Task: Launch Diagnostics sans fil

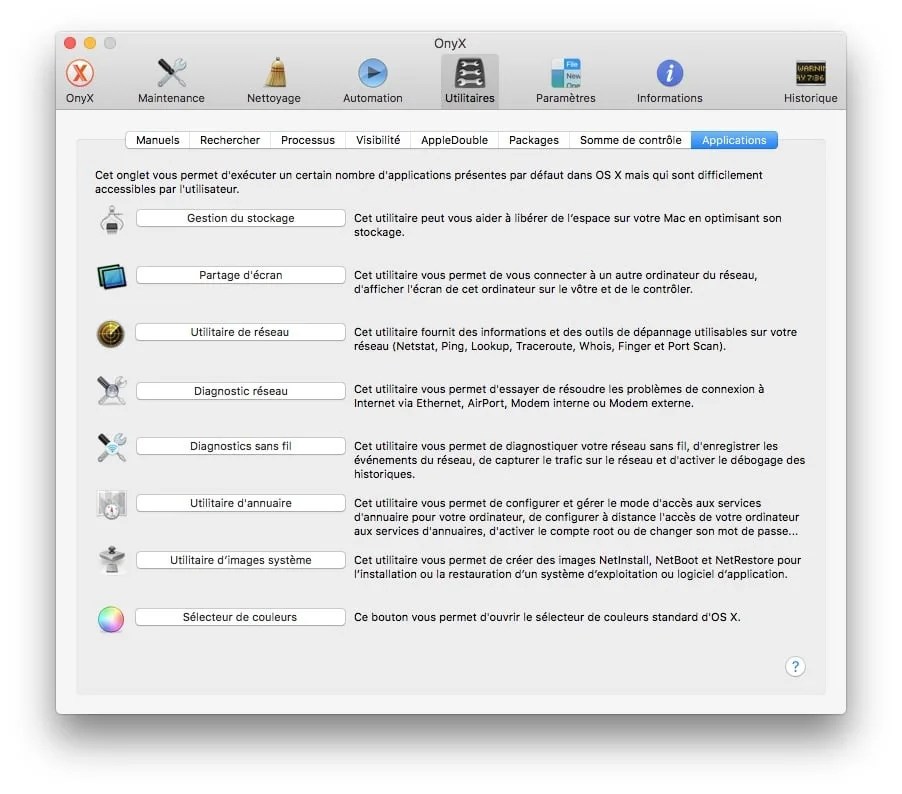Action: (240, 446)
